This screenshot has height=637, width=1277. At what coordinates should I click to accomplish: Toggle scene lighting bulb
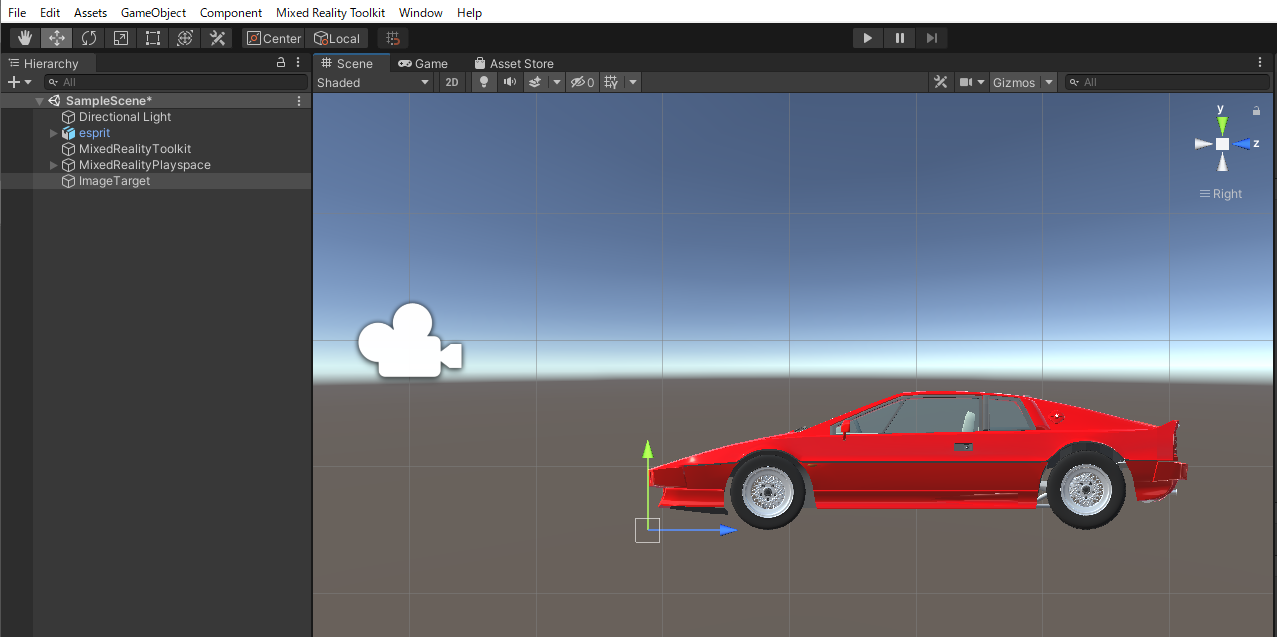point(484,82)
